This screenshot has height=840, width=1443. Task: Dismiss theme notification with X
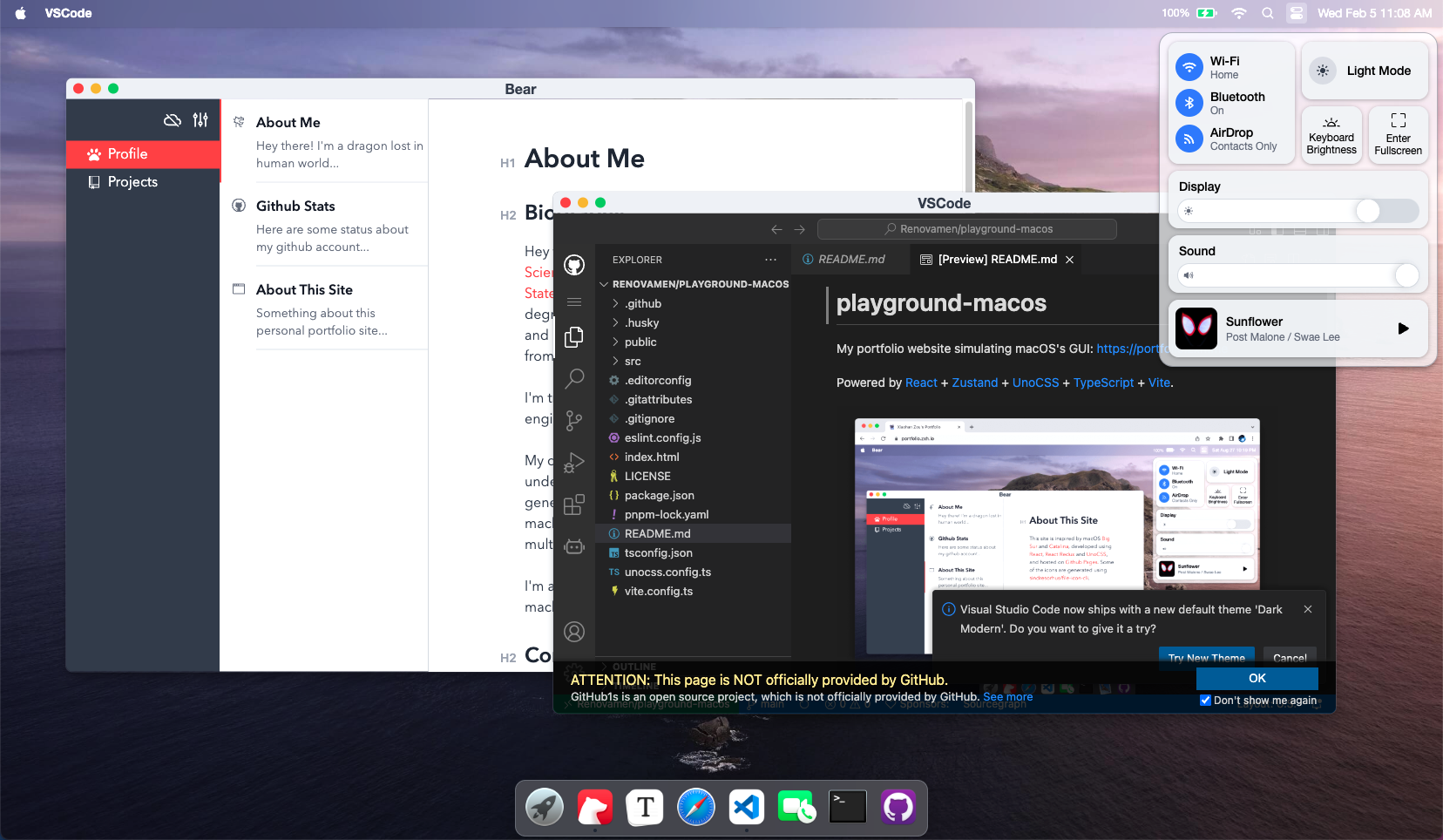click(1307, 609)
